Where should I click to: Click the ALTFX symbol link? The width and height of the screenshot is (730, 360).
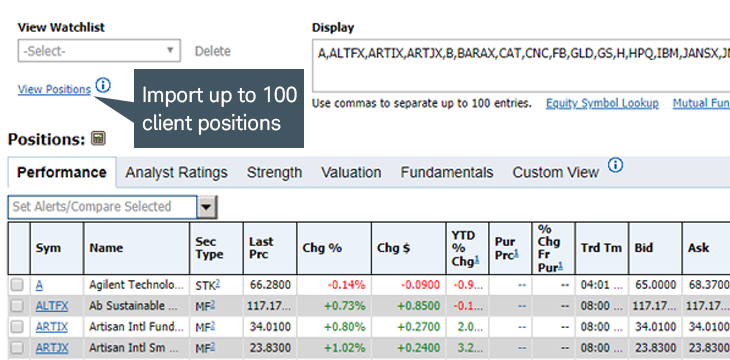click(x=52, y=306)
